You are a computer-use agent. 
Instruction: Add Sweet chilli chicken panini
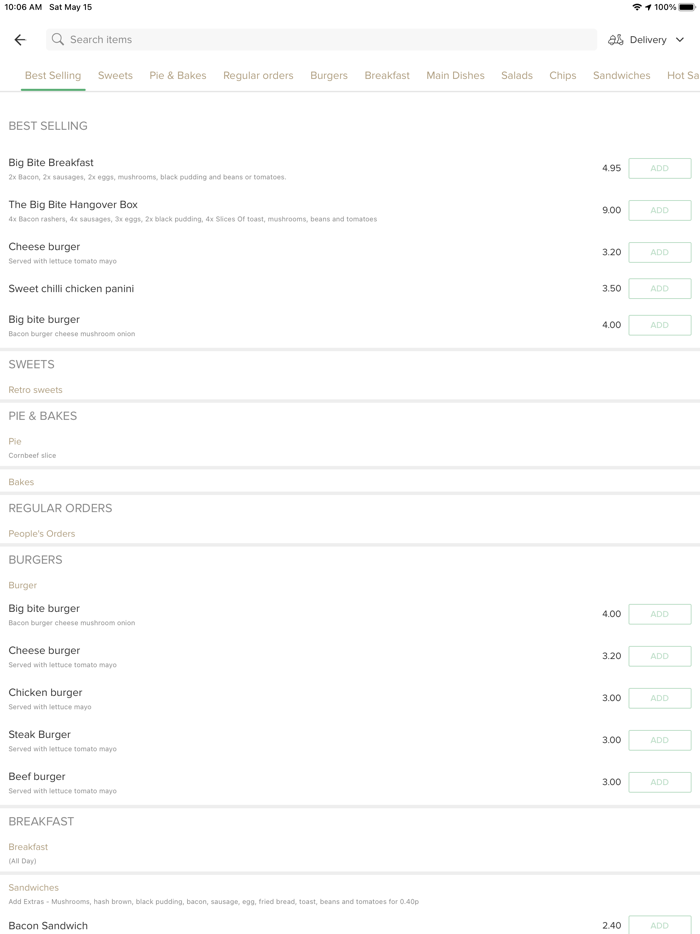click(659, 288)
